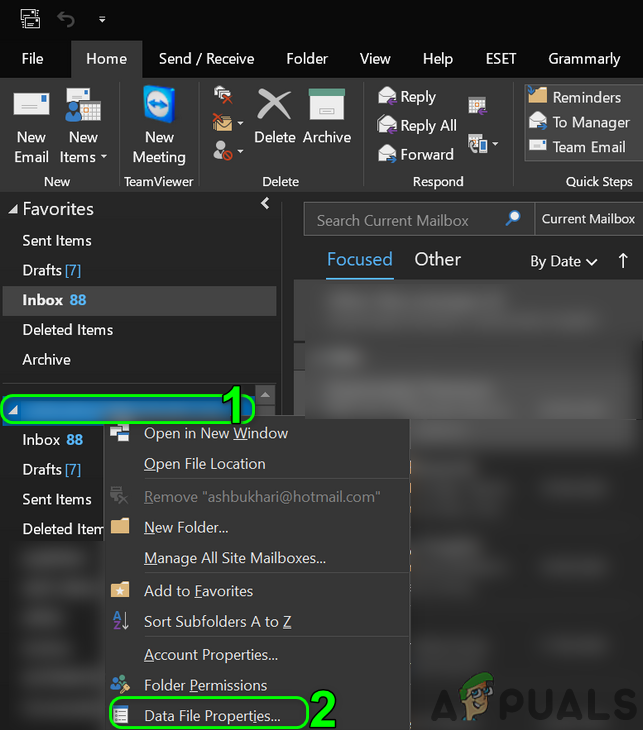Click Reply in the Respond group
The width and height of the screenshot is (643, 730).
click(x=407, y=97)
